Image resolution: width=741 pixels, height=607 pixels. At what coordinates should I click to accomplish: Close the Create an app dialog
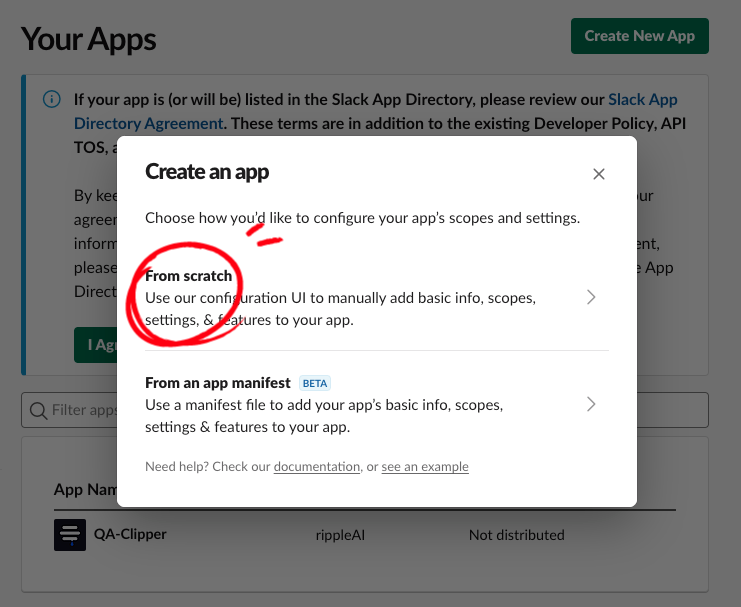[599, 174]
